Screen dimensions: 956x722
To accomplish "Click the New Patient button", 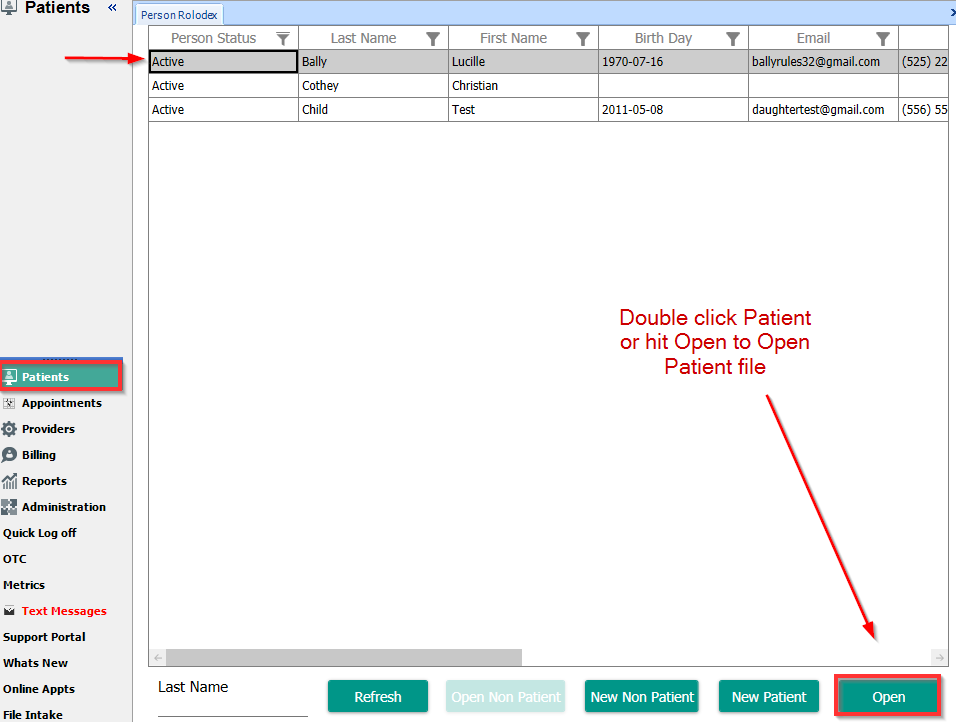I will [x=769, y=696].
